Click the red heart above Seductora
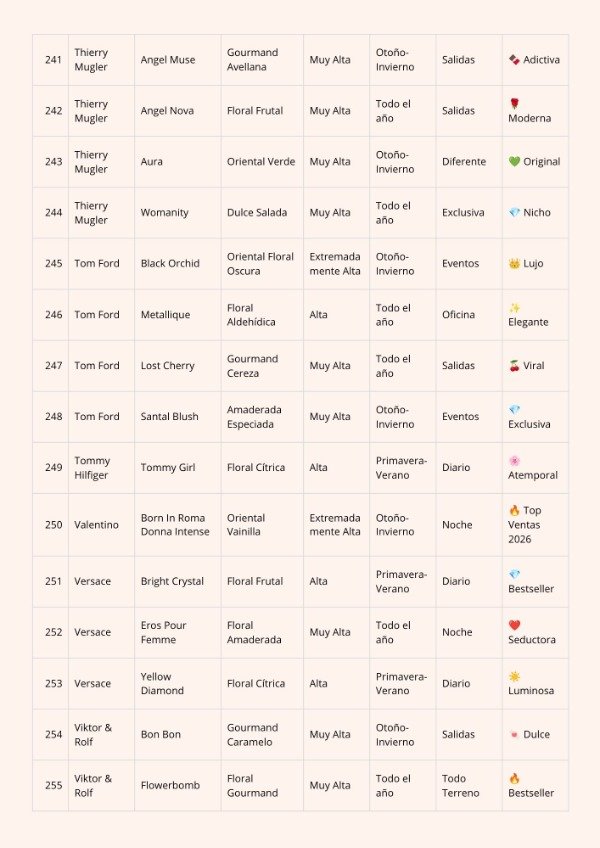 coord(514,625)
